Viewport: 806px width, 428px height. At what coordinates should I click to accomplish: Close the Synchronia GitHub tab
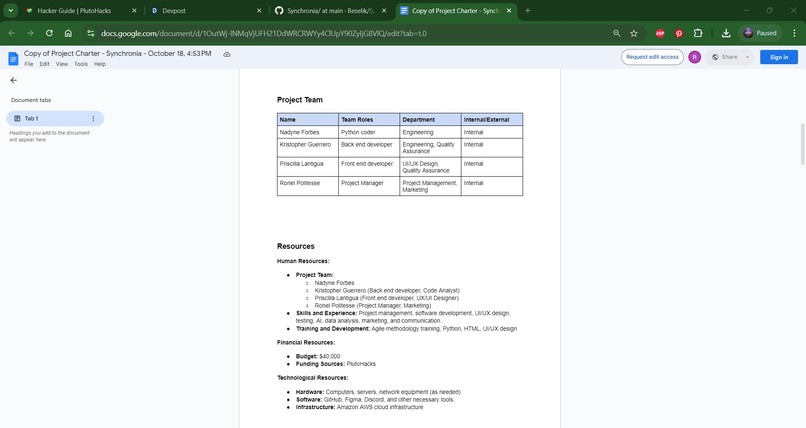pyautogui.click(x=384, y=10)
